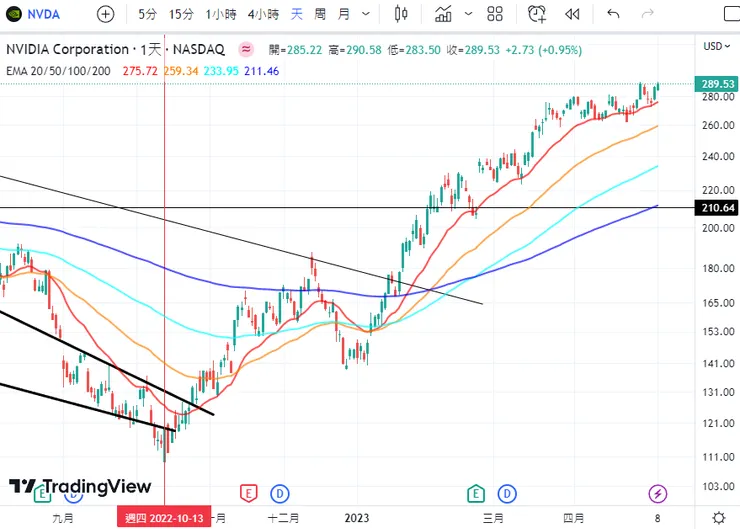Select the 4小時 interval
740x529 pixels.
coord(263,14)
